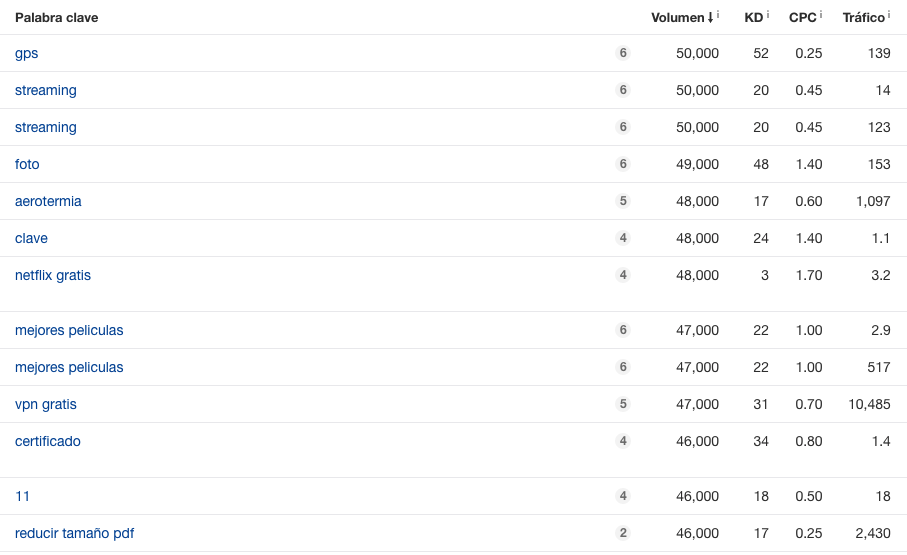Sort by the KD column header
This screenshot has height=555, width=907.
754,17
